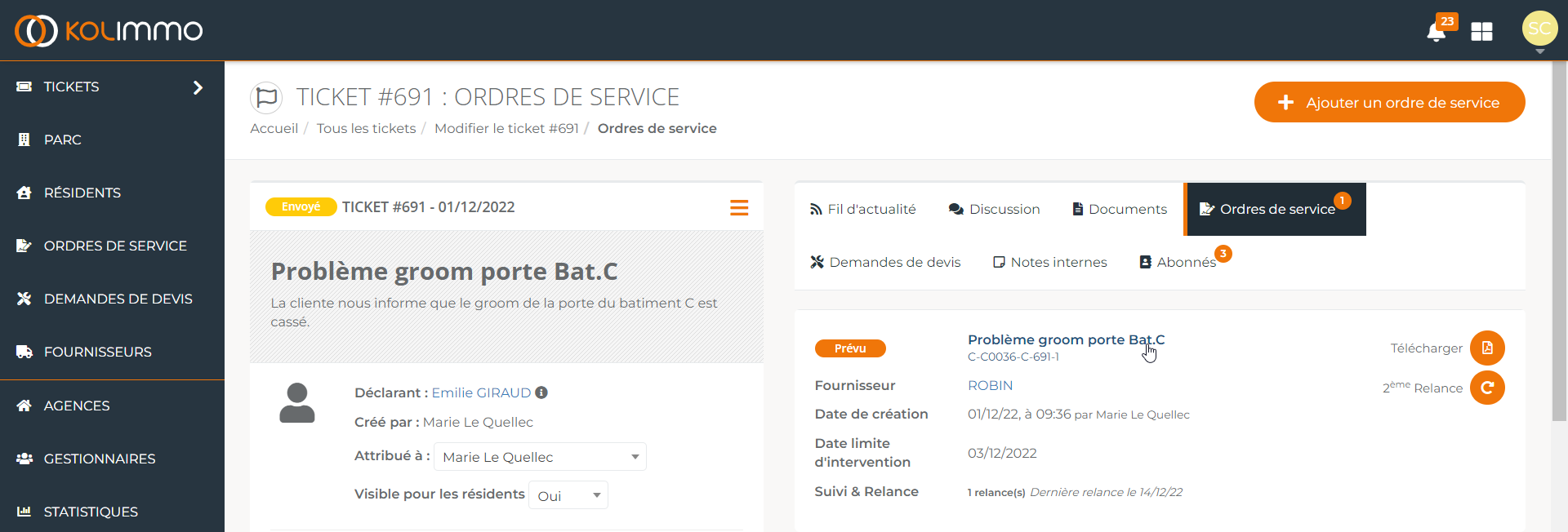Click the Parc building icon in sidebar
The width and height of the screenshot is (1568, 532).
[24, 140]
